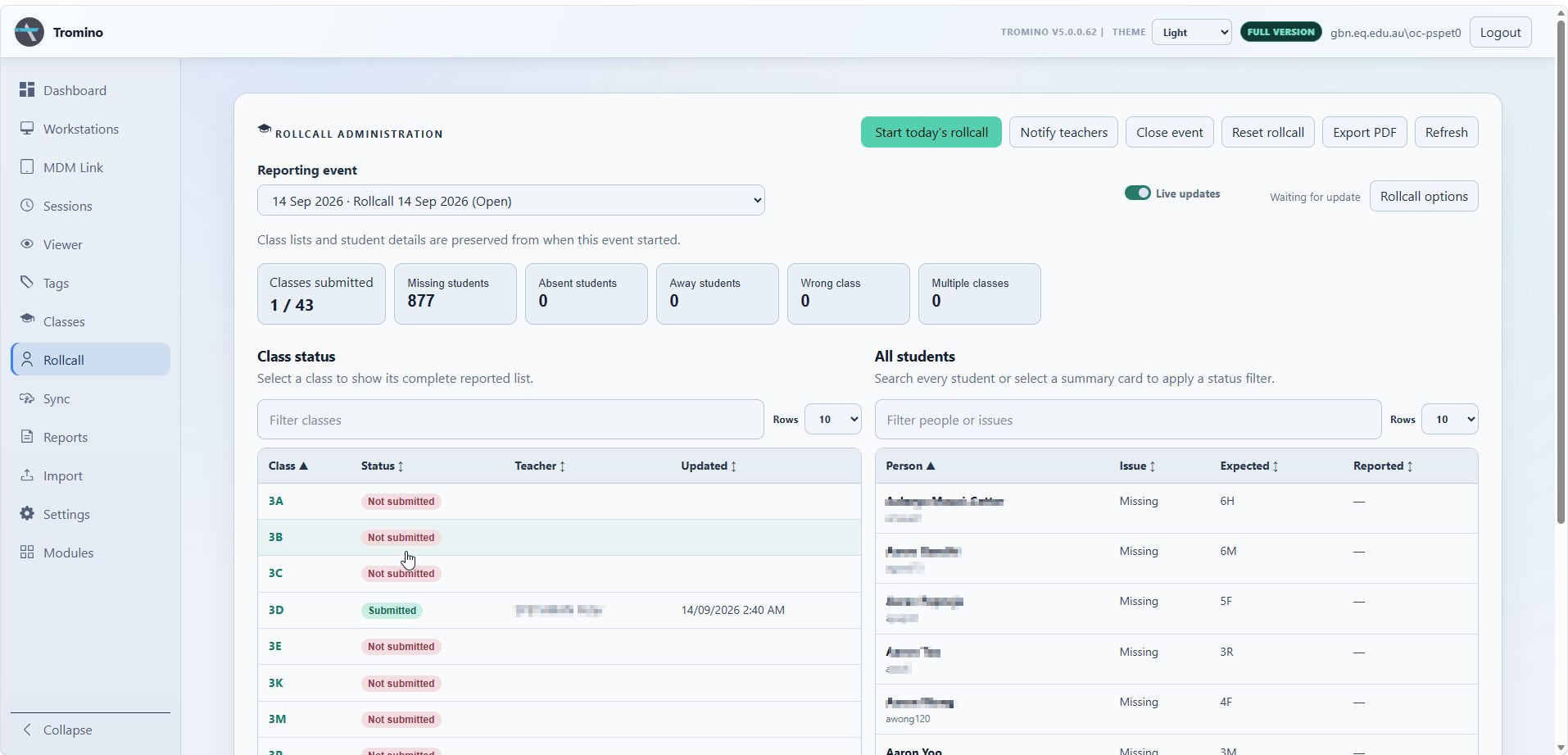Open Class status Rows dropdown

[832, 419]
